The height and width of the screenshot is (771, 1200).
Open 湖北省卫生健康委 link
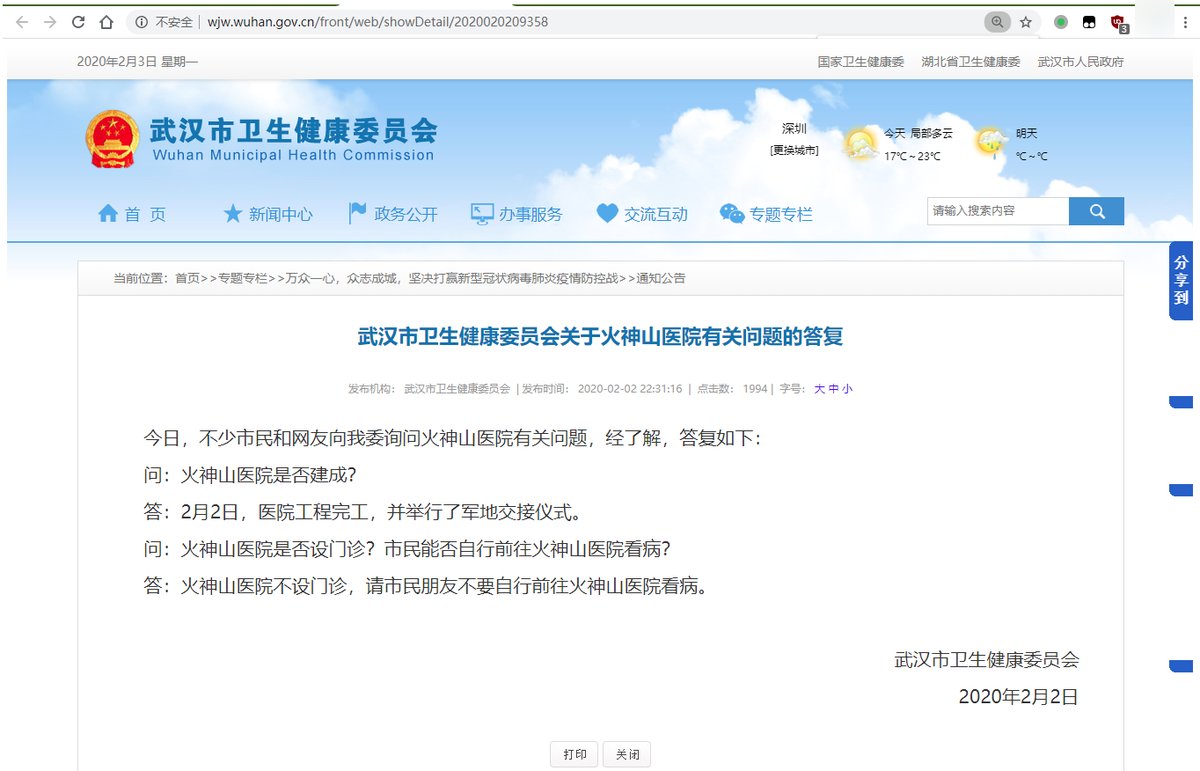tap(971, 62)
